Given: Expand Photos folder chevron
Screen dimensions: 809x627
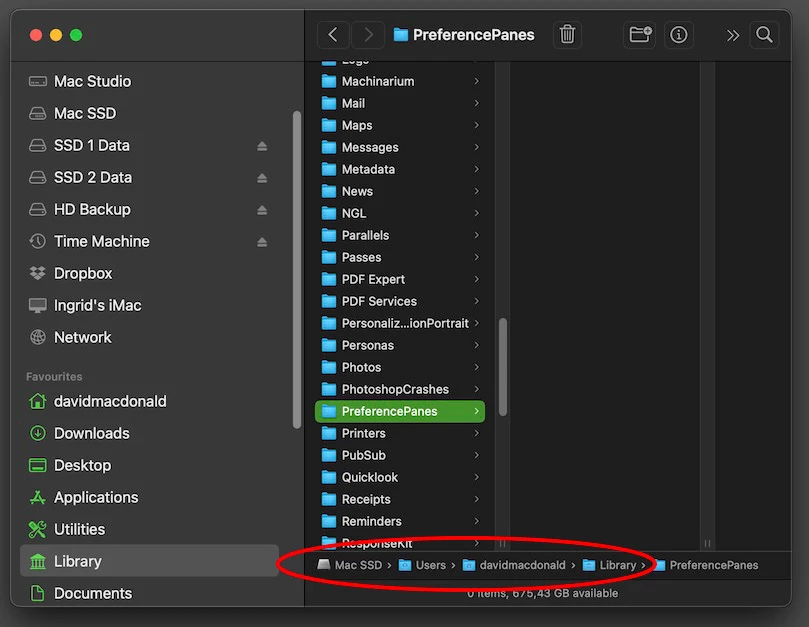Looking at the screenshot, I should click(x=477, y=367).
